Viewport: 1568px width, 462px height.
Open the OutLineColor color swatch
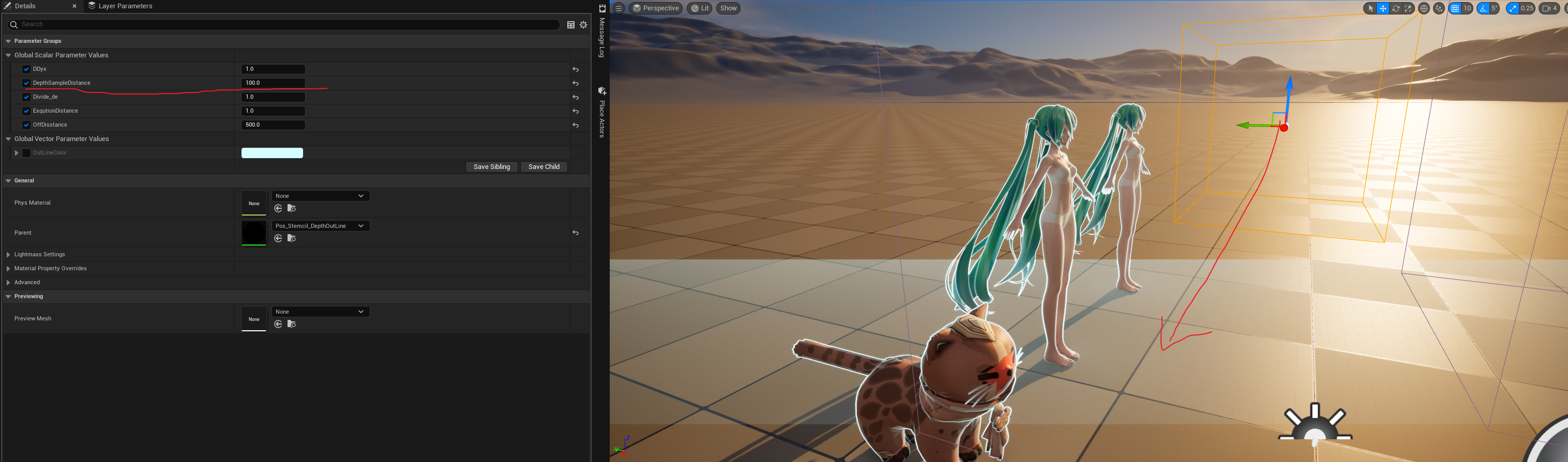click(x=272, y=153)
